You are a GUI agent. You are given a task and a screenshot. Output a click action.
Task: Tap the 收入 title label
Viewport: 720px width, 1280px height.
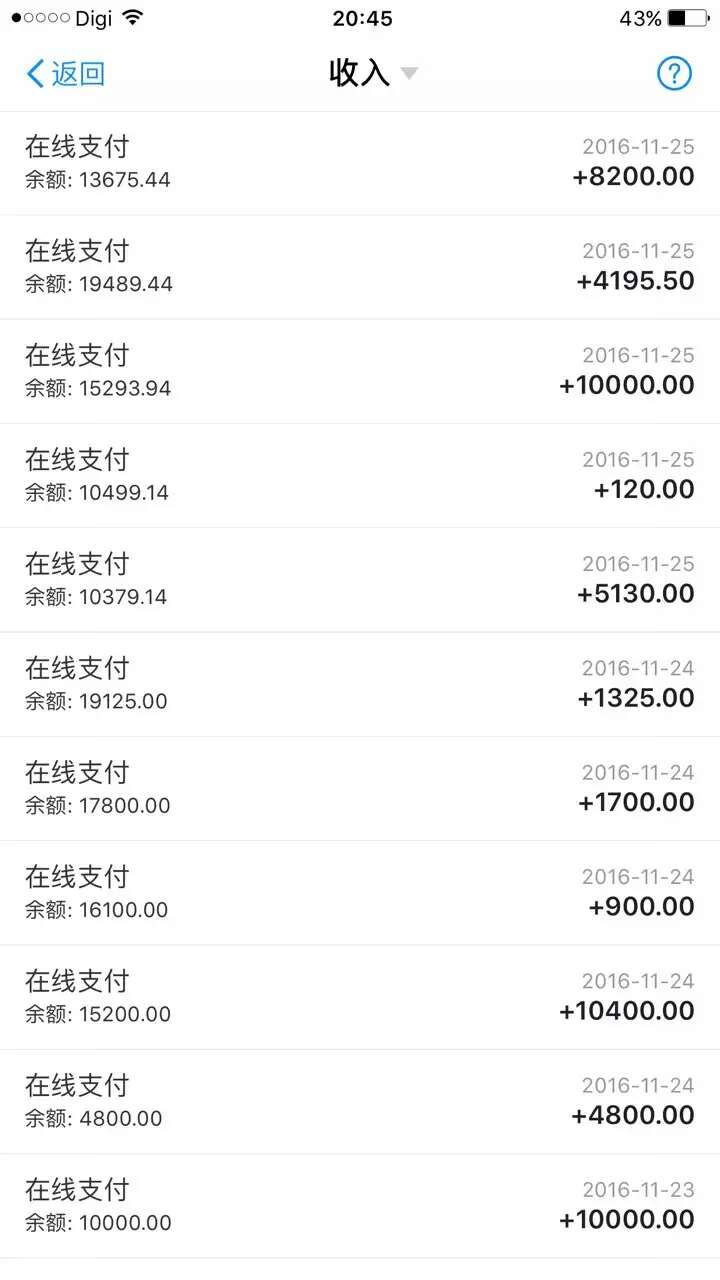[x=359, y=73]
